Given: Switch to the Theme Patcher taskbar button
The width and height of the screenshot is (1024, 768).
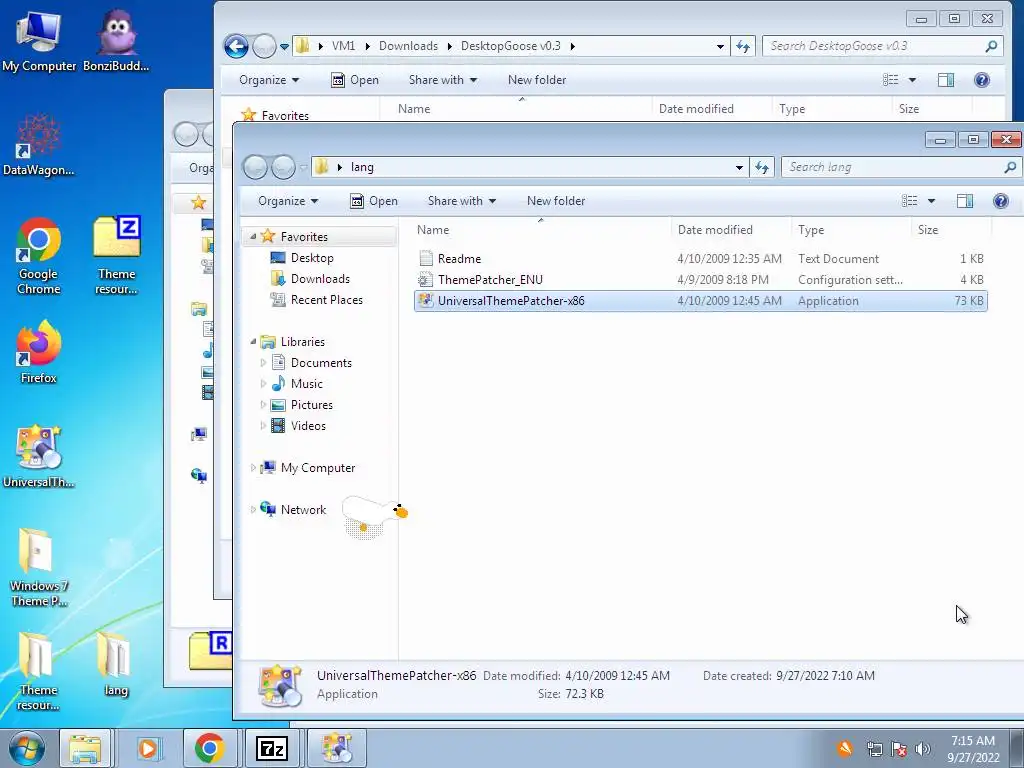Looking at the screenshot, I should (x=336, y=748).
